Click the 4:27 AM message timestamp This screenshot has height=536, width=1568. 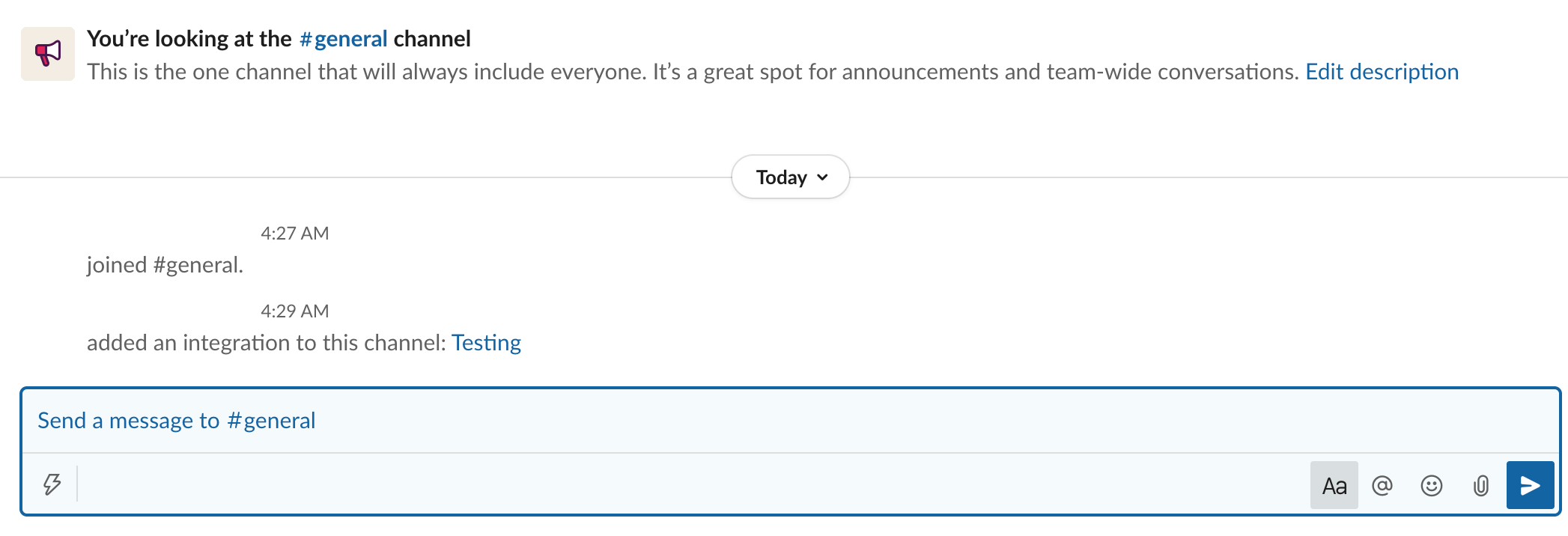294,234
